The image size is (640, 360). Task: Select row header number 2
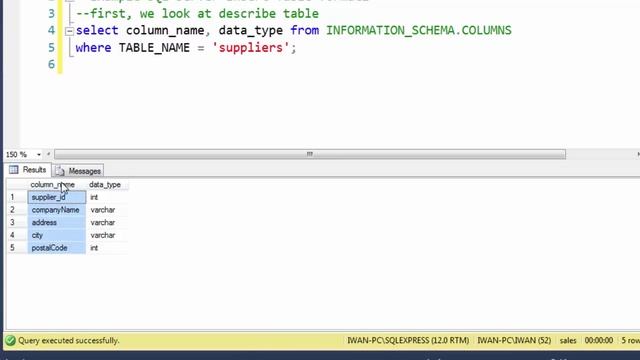[17, 210]
